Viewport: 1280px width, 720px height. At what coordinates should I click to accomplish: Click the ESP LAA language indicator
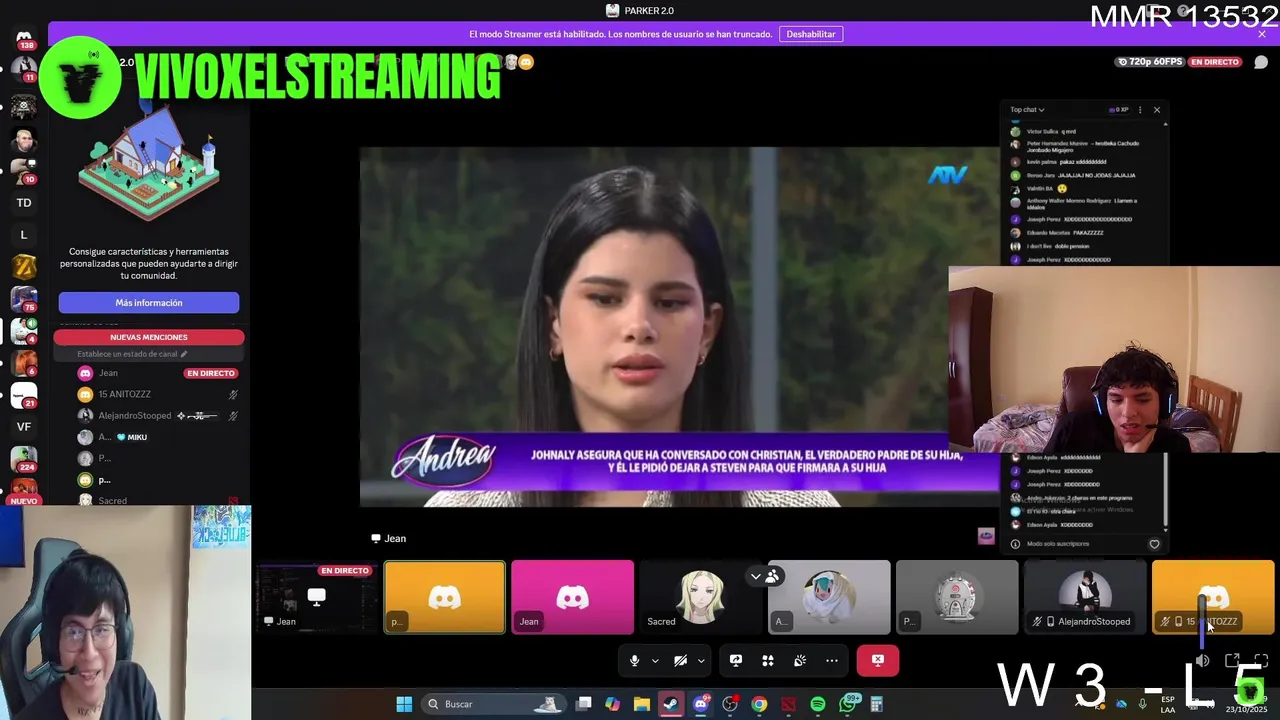pos(1168,704)
